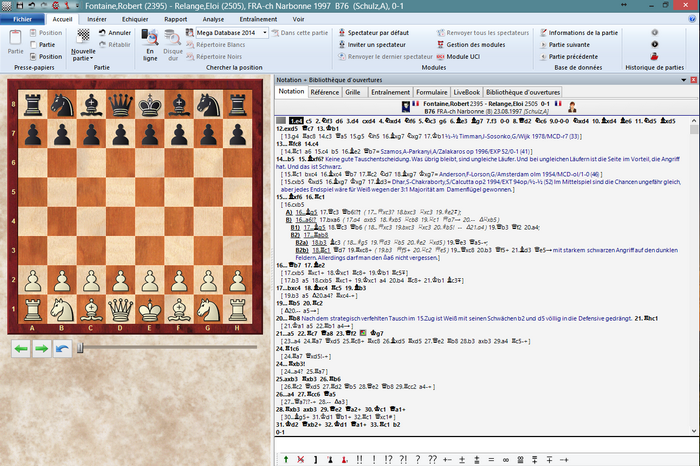Switch to the Voir ribbon tab
This screenshot has width=700, height=466.
[298, 19]
